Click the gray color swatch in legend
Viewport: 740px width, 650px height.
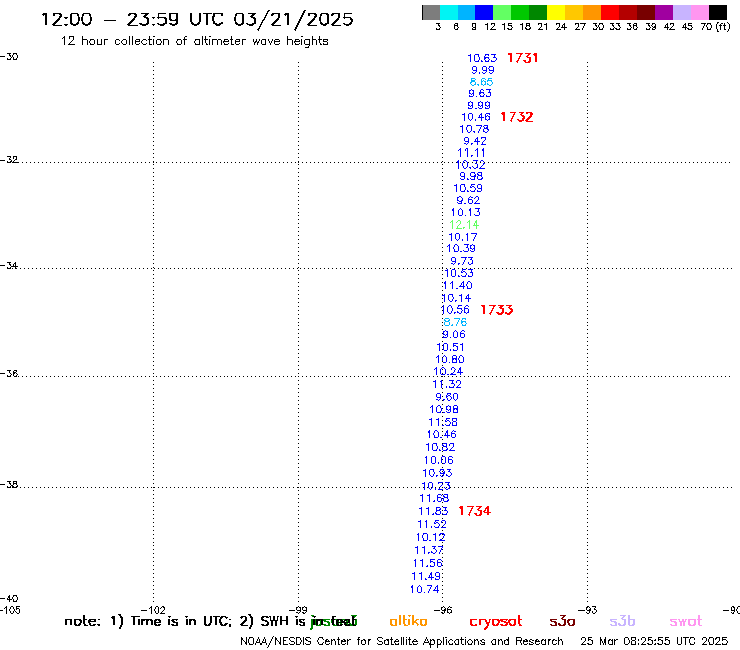pyautogui.click(x=431, y=12)
